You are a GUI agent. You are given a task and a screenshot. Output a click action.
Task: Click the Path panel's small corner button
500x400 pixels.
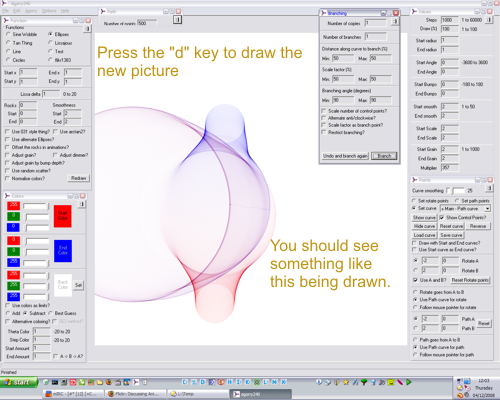click(177, 20)
